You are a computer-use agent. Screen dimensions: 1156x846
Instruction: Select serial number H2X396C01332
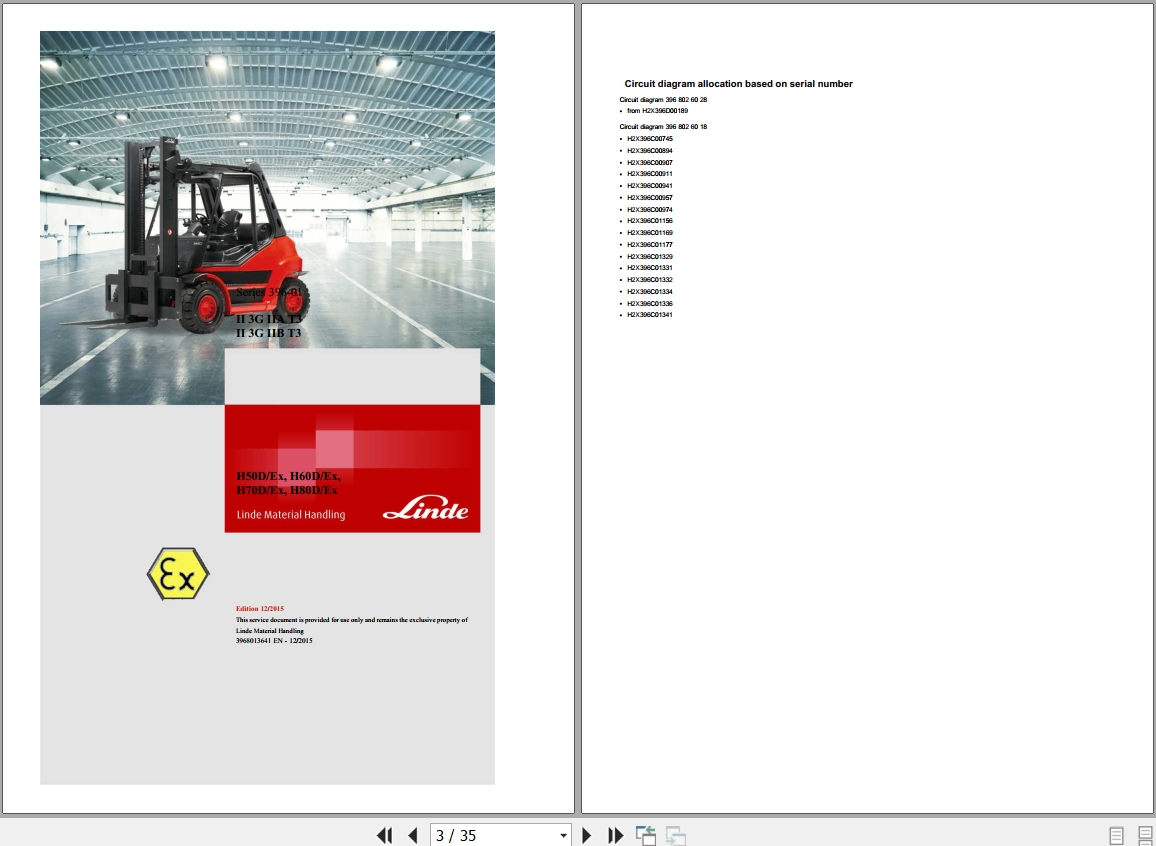point(650,279)
